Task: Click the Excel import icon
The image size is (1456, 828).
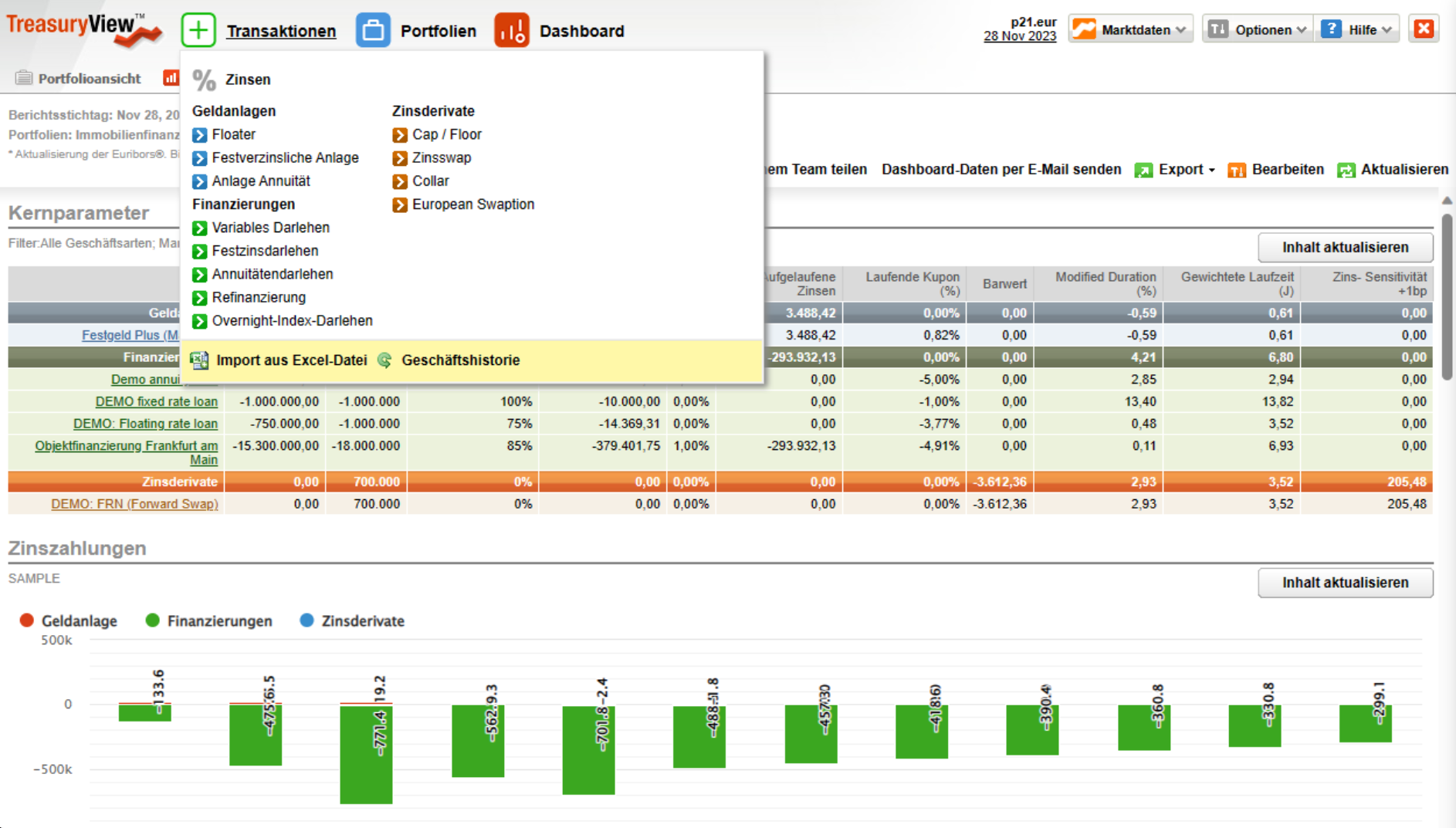Action: (x=200, y=360)
